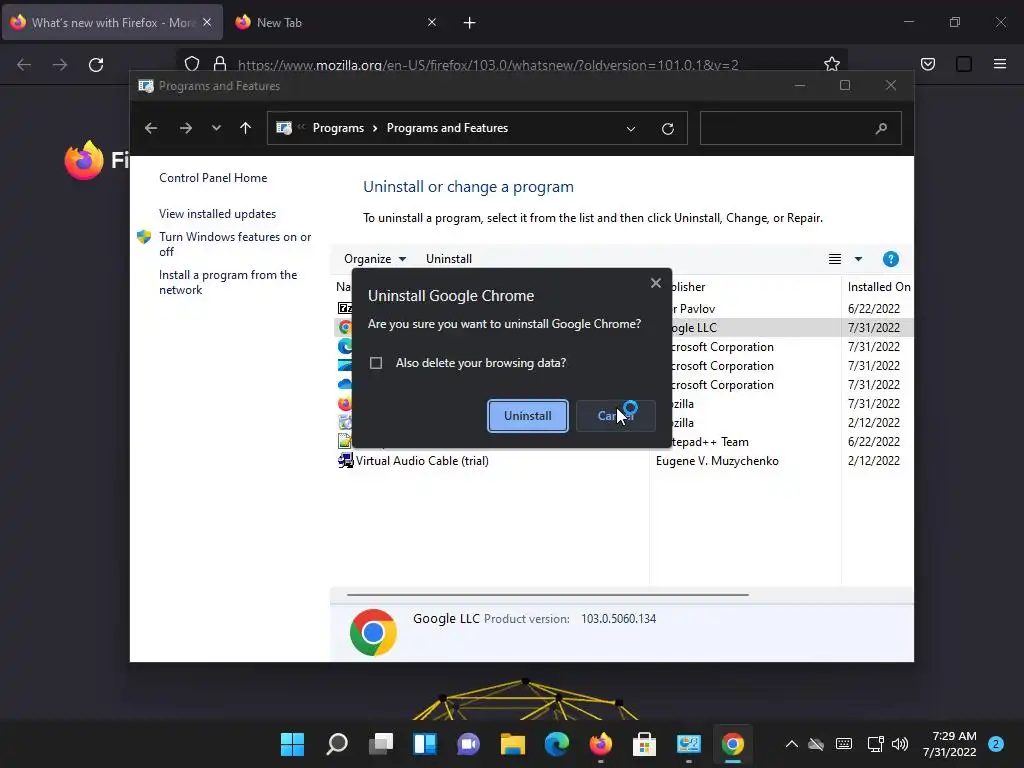The width and height of the screenshot is (1024, 768).
Task: Open Microsoft Edge from taskbar
Action: click(x=556, y=744)
